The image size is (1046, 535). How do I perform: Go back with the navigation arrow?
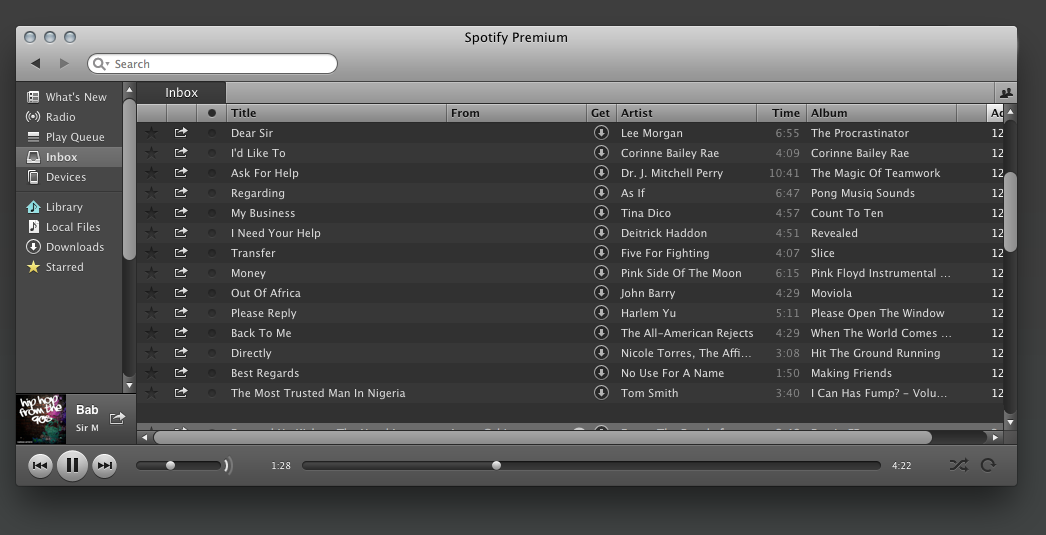[x=35, y=64]
